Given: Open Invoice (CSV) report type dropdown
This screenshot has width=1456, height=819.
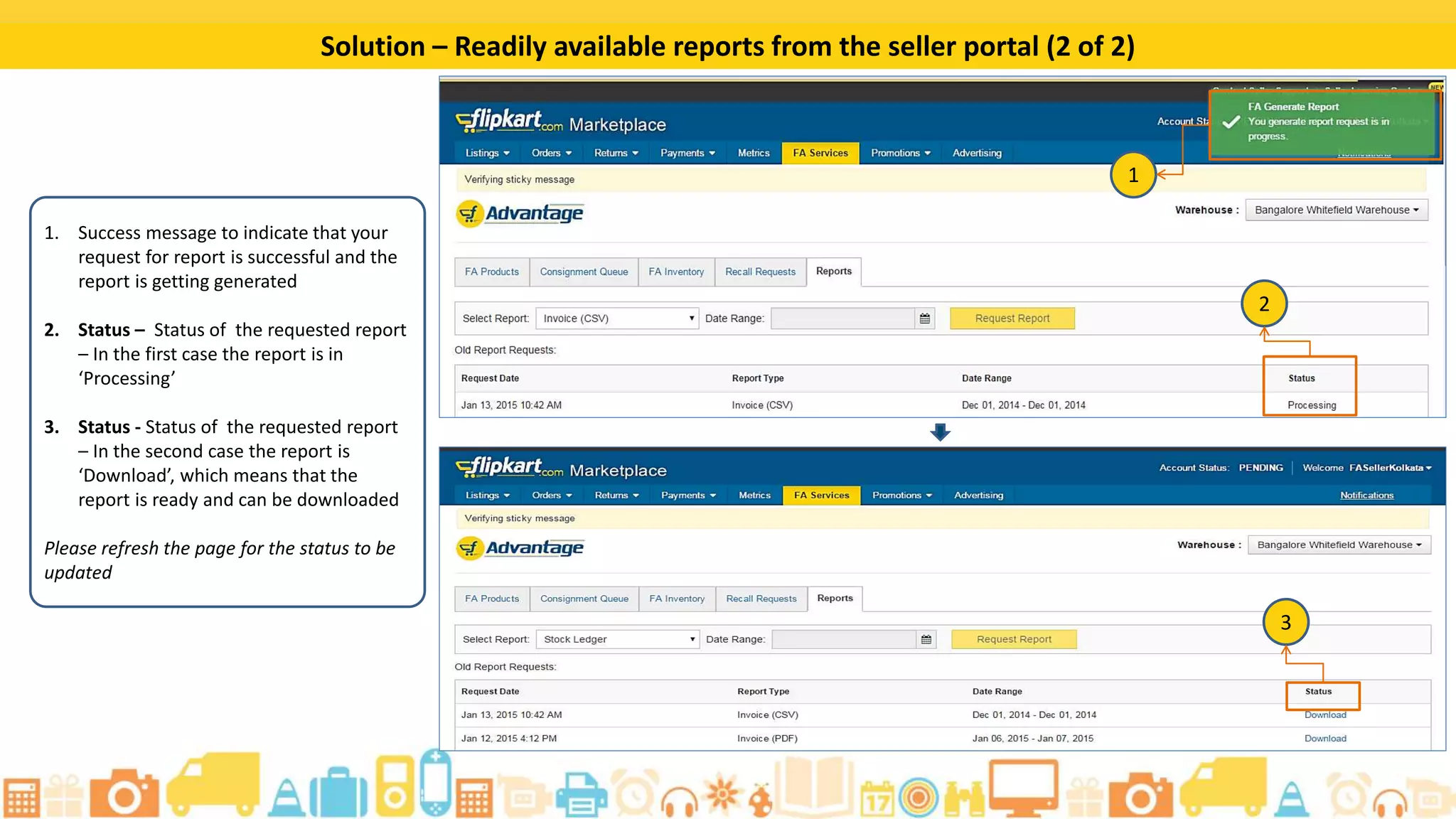Looking at the screenshot, I should point(616,318).
